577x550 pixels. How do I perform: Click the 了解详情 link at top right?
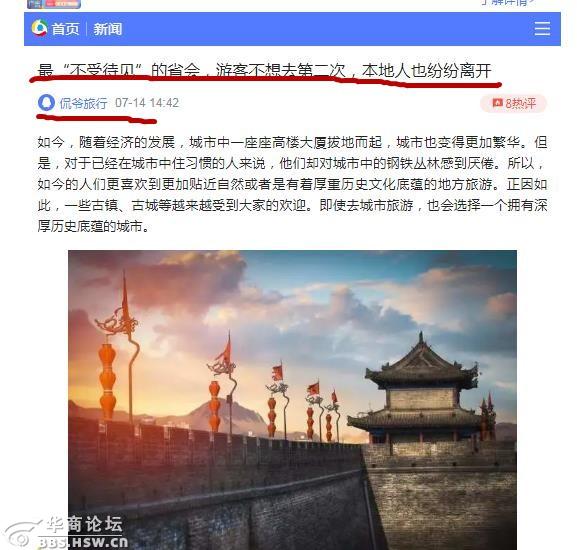508,3
